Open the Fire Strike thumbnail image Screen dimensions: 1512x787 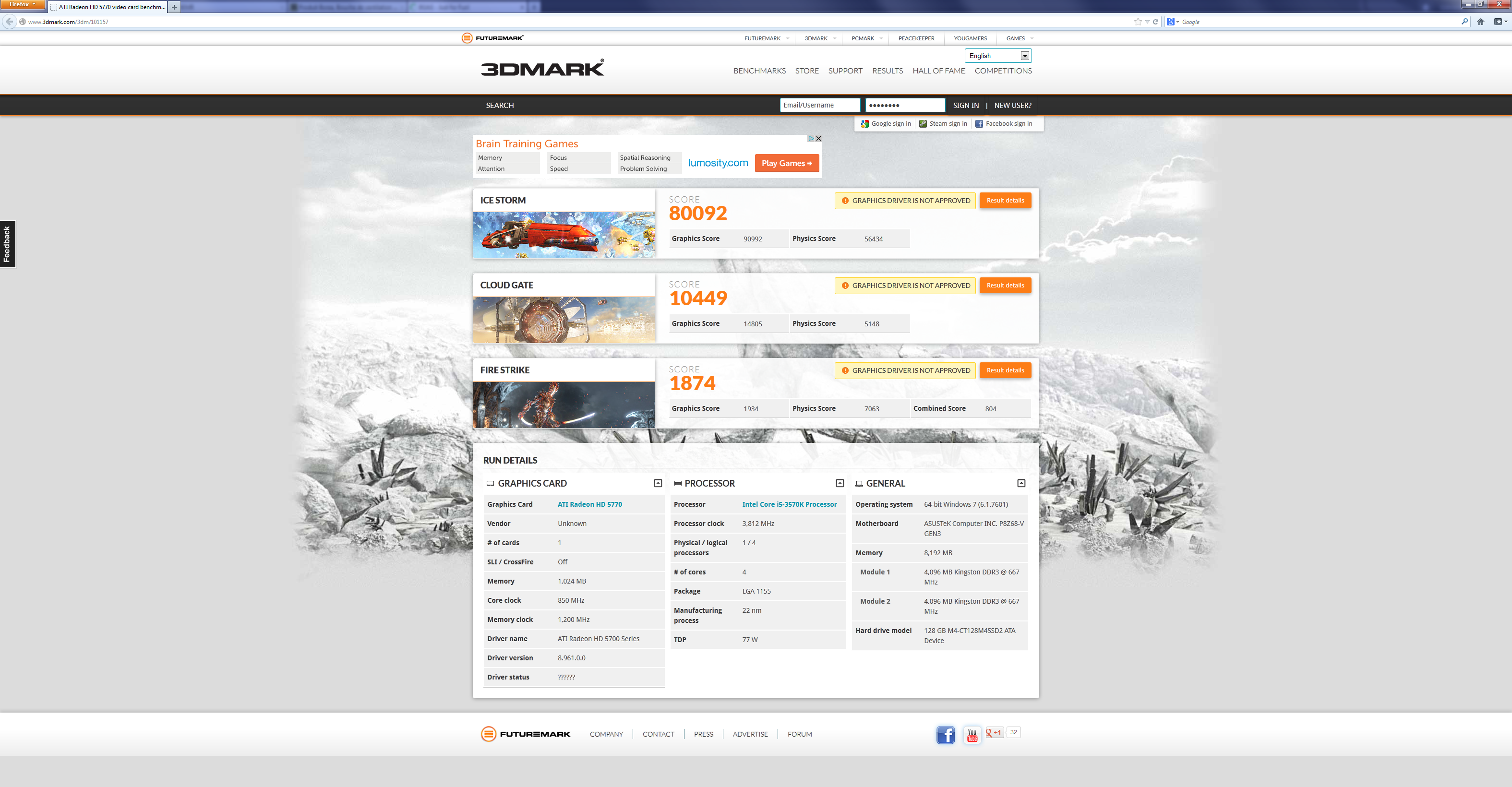(564, 405)
